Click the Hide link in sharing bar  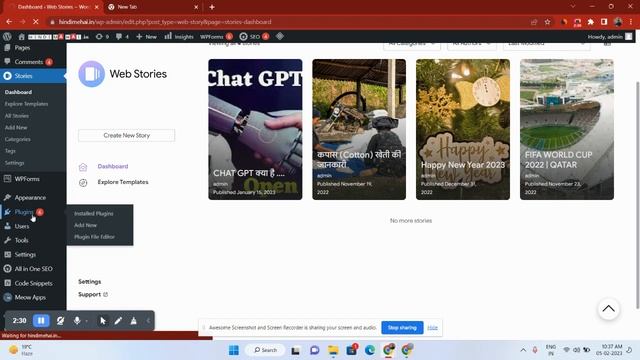[x=432, y=327]
